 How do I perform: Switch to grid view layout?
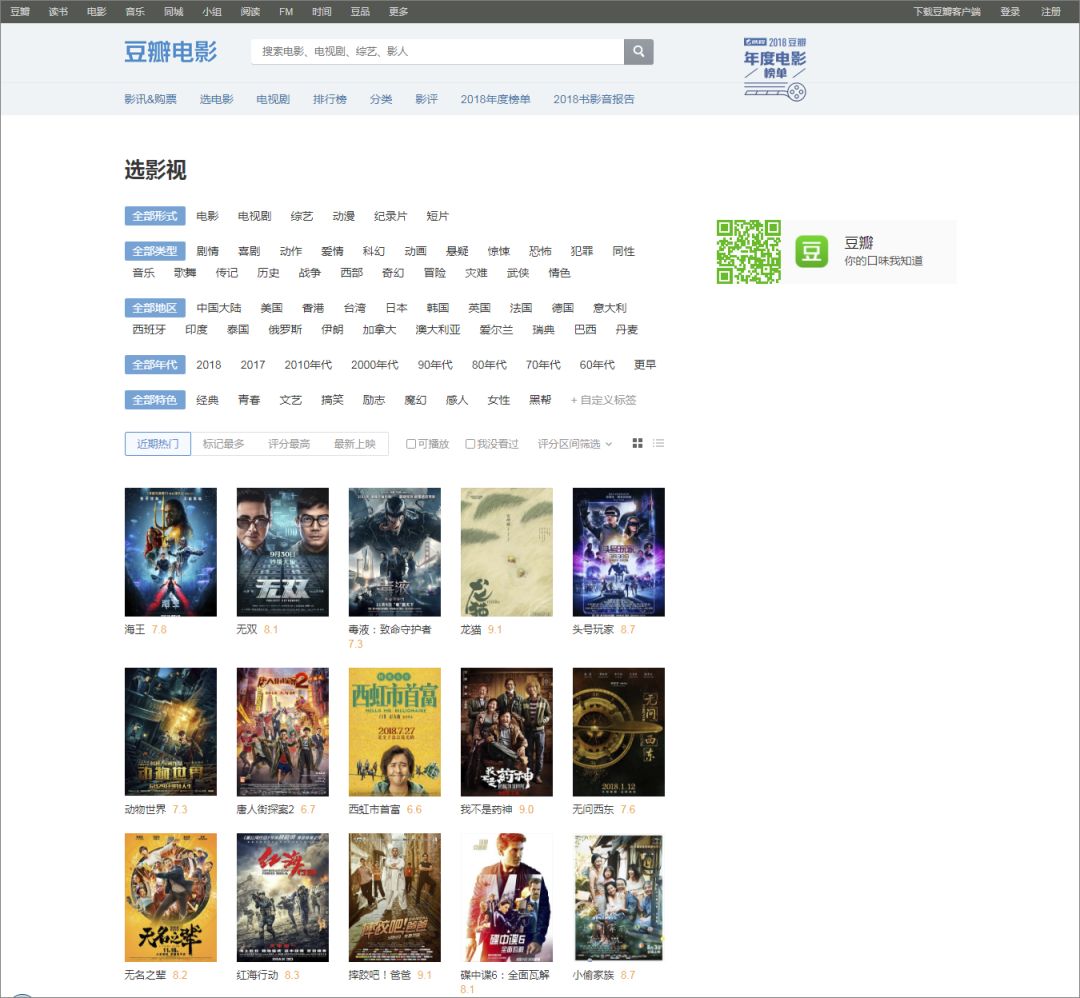point(637,443)
